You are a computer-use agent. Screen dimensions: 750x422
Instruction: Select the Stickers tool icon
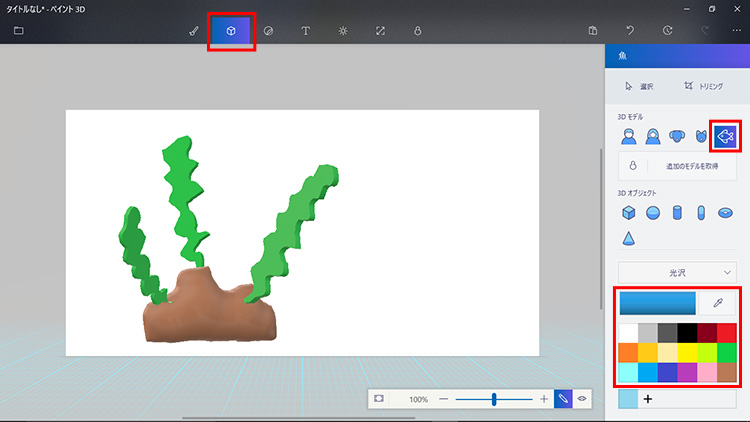268,31
